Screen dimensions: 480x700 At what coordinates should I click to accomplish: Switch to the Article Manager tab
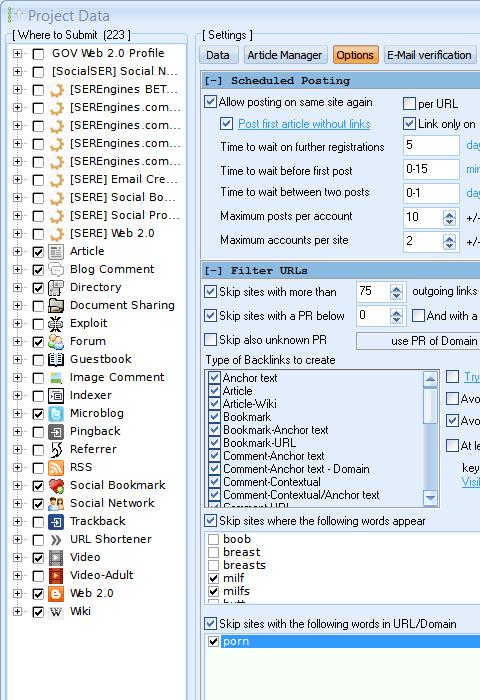285,55
